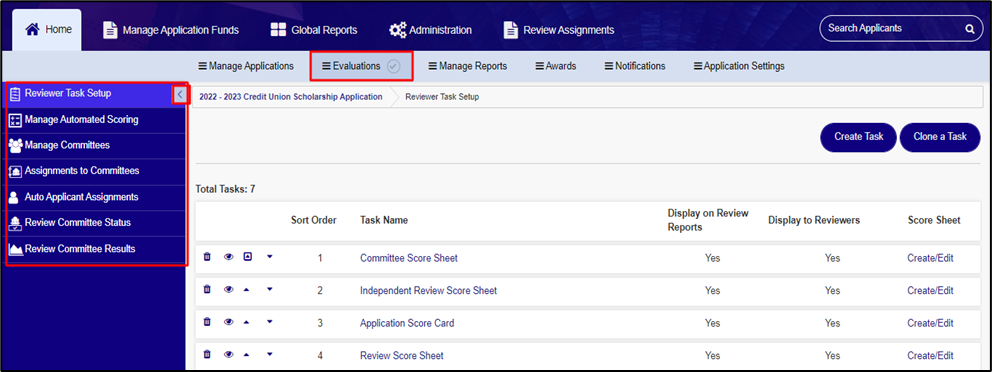Click the boxed up-arrow icon on Committee Score Sheet
This screenshot has height=372, width=992.
click(x=247, y=257)
